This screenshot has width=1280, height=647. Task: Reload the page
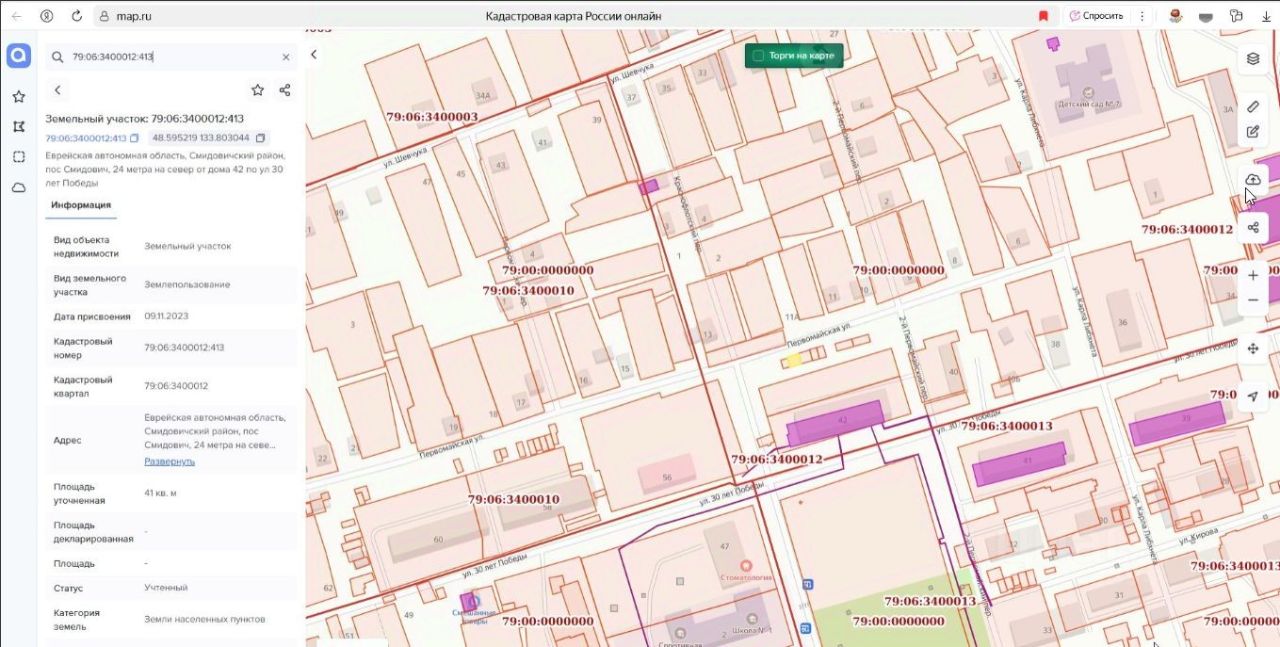pyautogui.click(x=77, y=16)
